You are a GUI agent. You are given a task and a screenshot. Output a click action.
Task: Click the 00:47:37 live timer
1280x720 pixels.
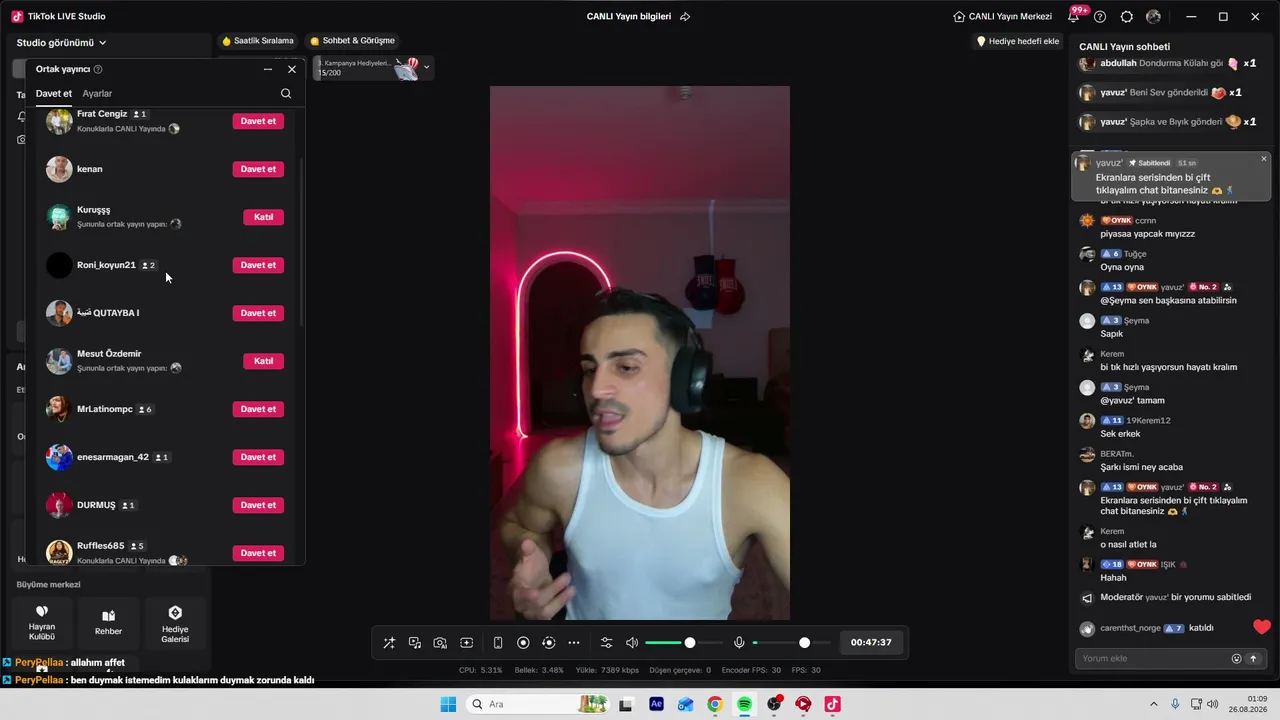coord(871,643)
